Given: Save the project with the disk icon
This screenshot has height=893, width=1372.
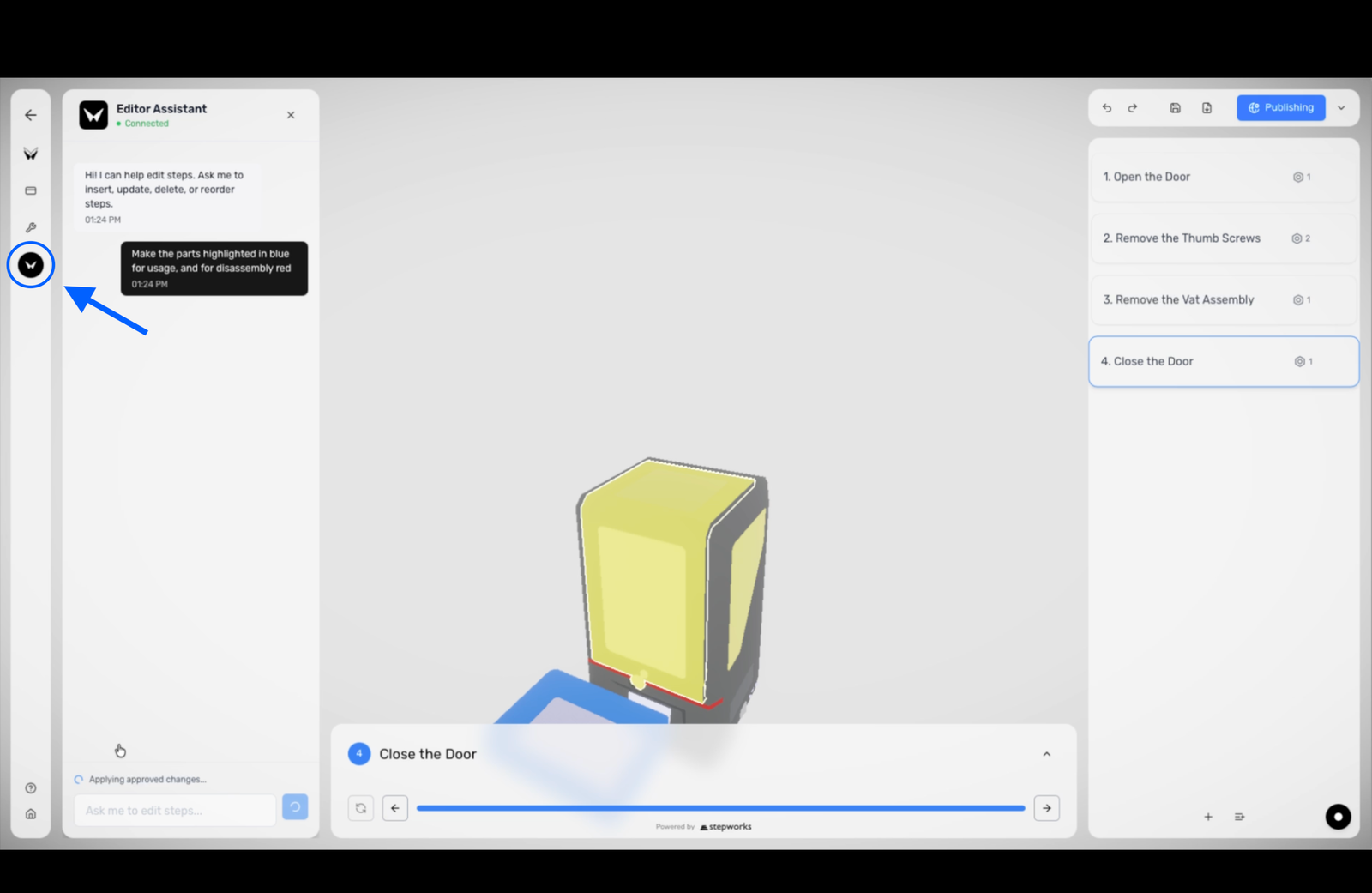Looking at the screenshot, I should (1176, 108).
